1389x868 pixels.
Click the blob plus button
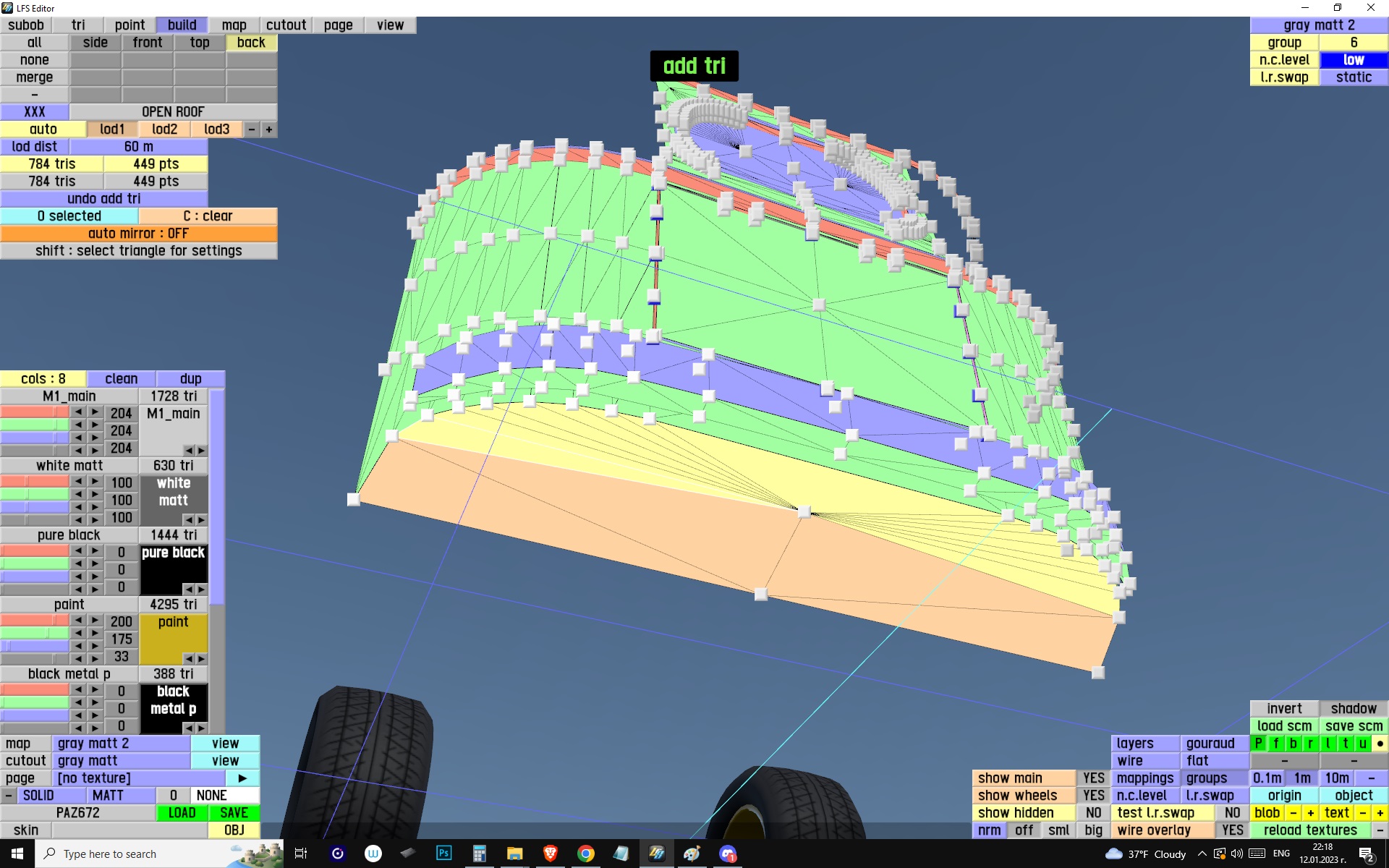1310,813
